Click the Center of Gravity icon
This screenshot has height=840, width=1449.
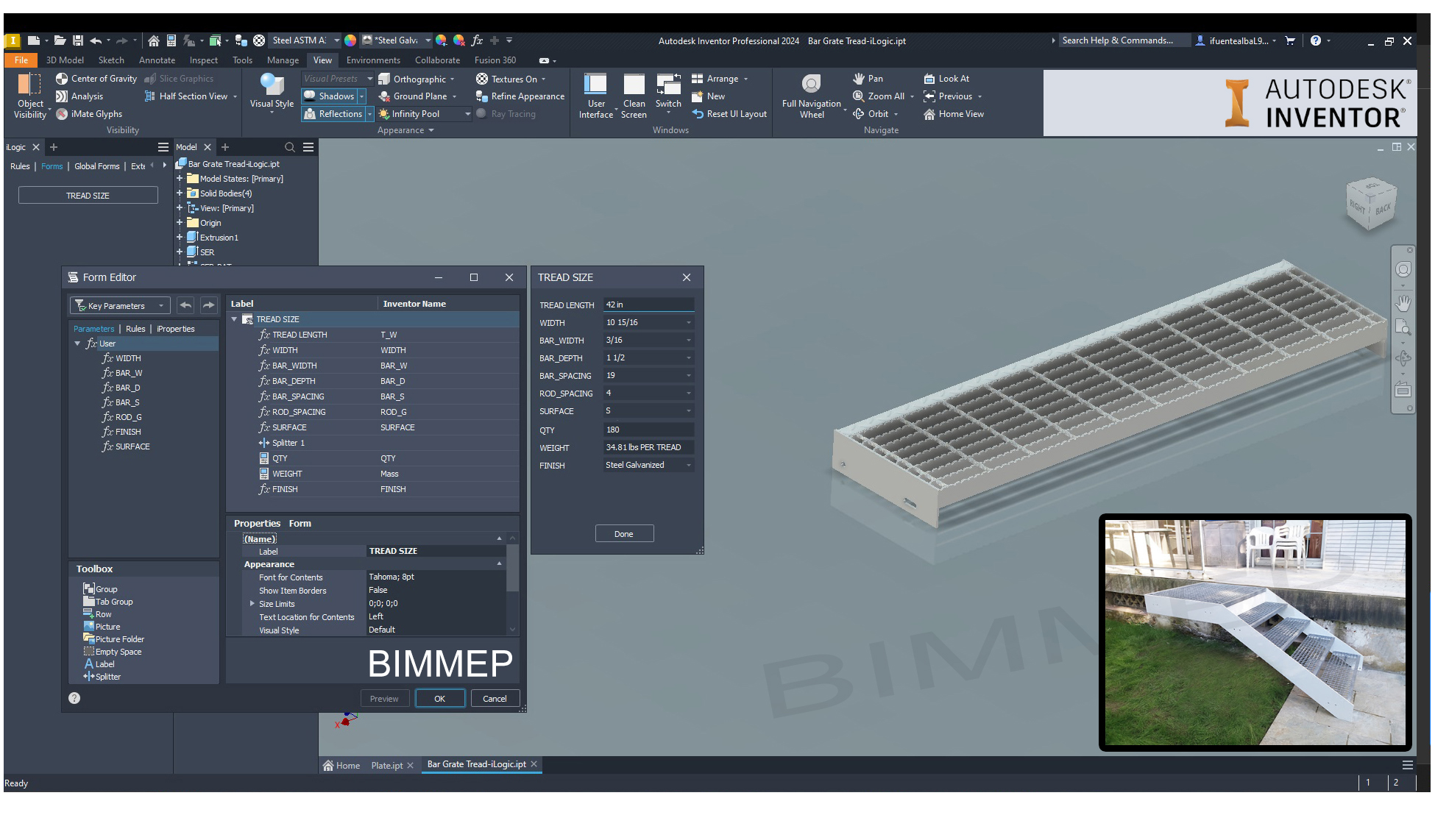pos(62,79)
